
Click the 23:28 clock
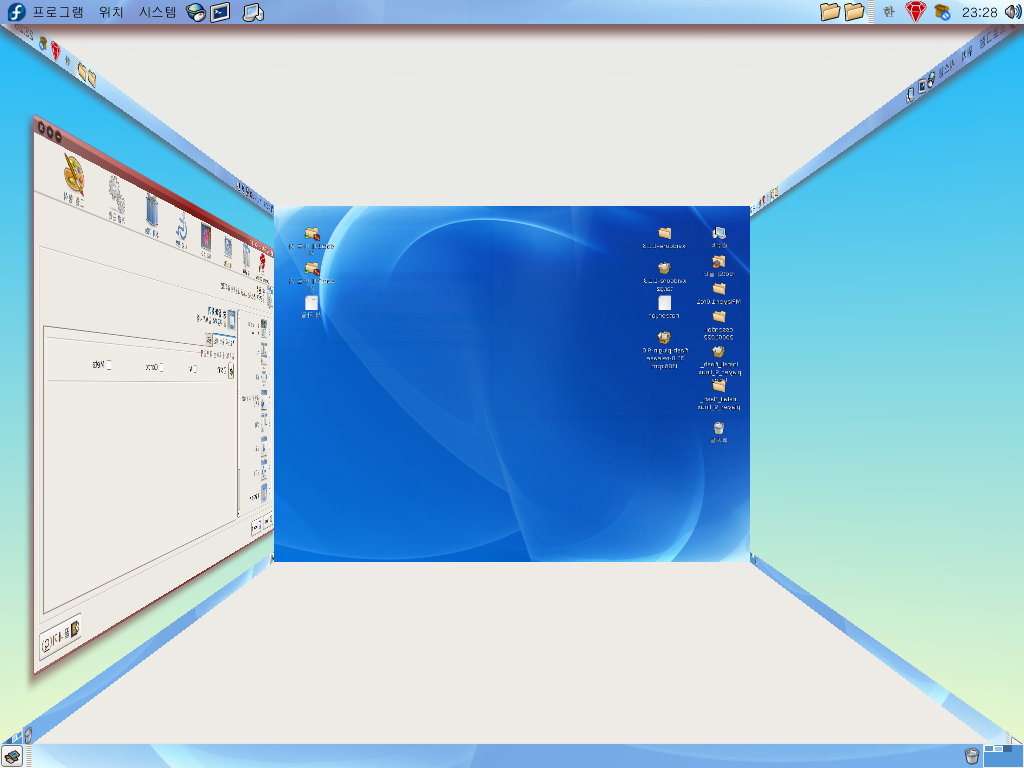980,12
